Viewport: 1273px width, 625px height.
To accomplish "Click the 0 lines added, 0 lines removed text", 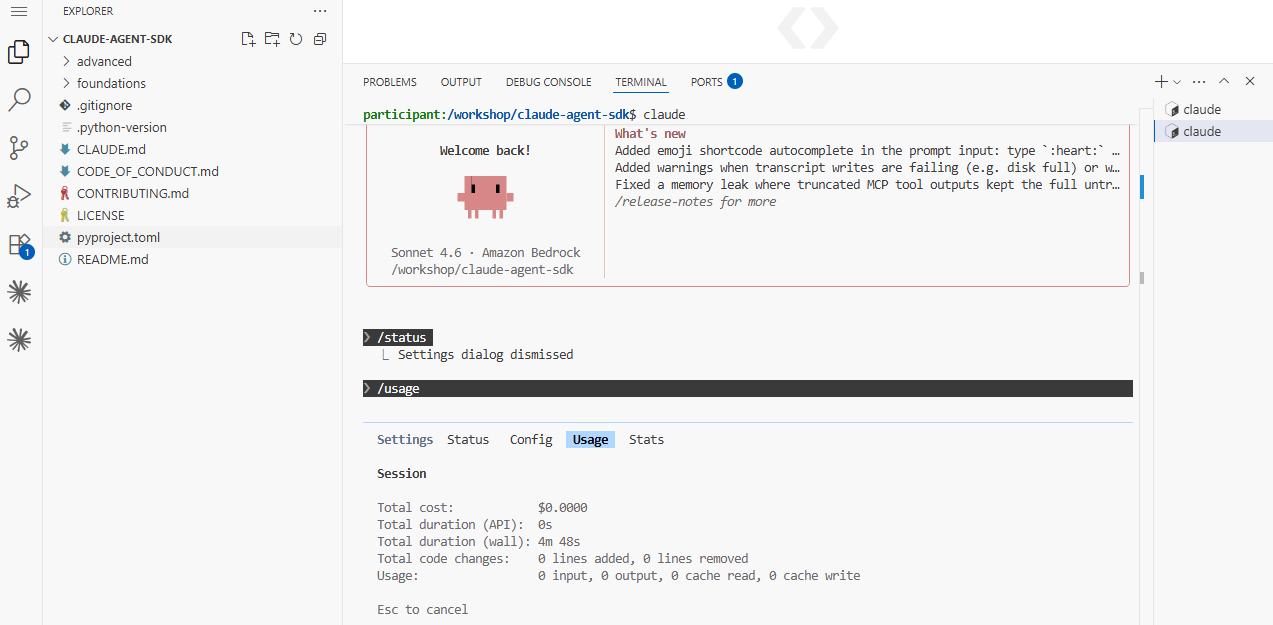I will tap(642, 559).
